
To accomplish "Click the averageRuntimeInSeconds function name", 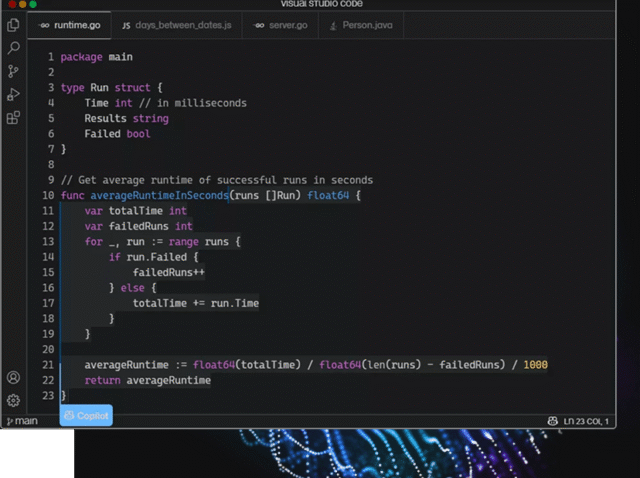I will click(159, 195).
